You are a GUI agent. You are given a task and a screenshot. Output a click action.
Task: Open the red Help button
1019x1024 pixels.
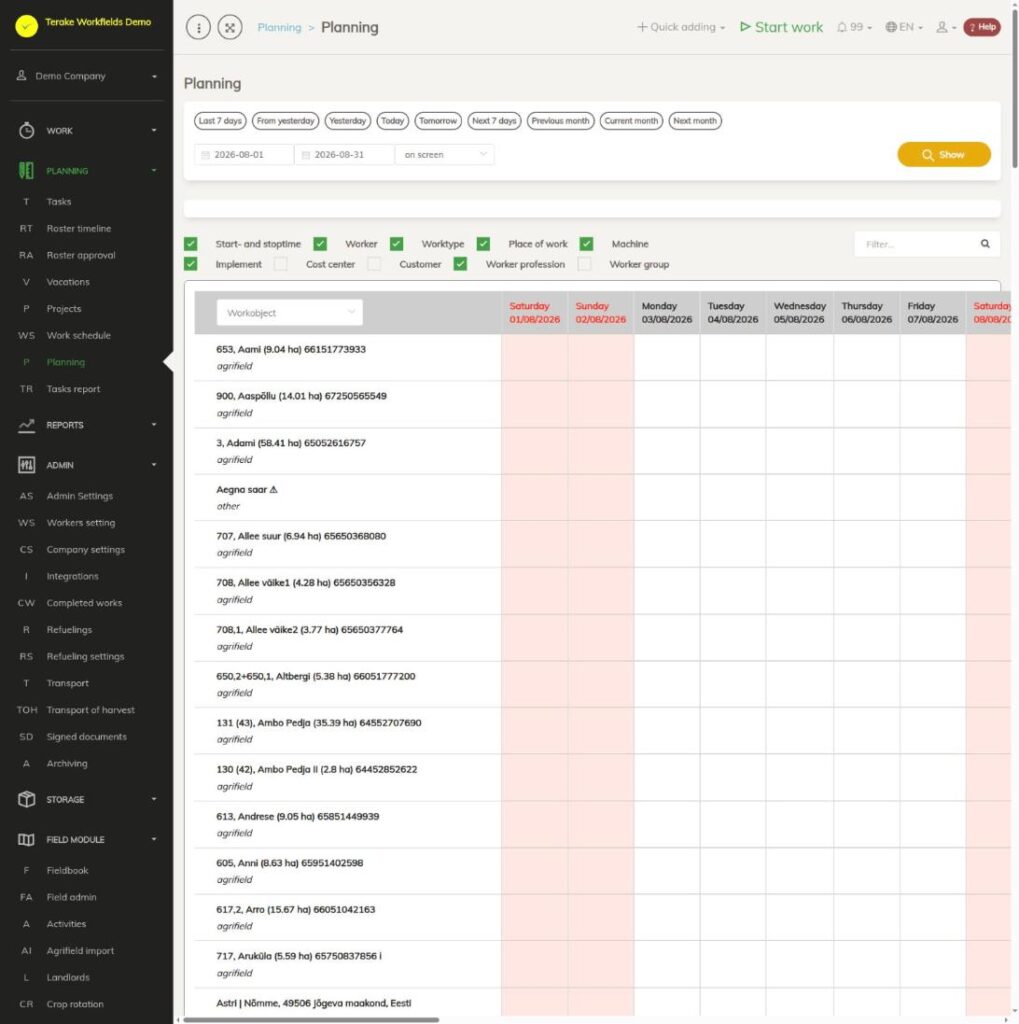[982, 27]
